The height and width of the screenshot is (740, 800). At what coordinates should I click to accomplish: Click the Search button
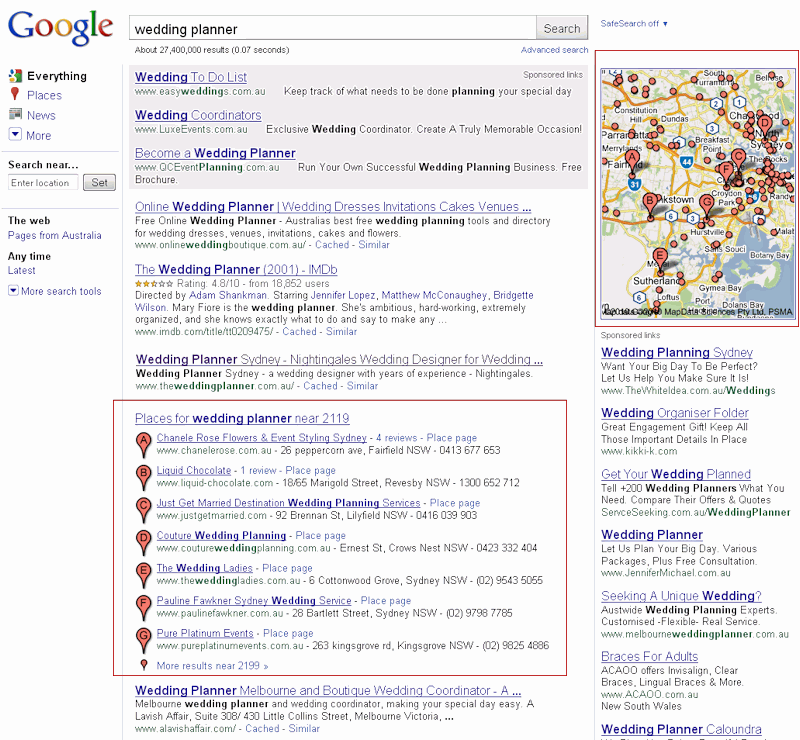coord(562,29)
